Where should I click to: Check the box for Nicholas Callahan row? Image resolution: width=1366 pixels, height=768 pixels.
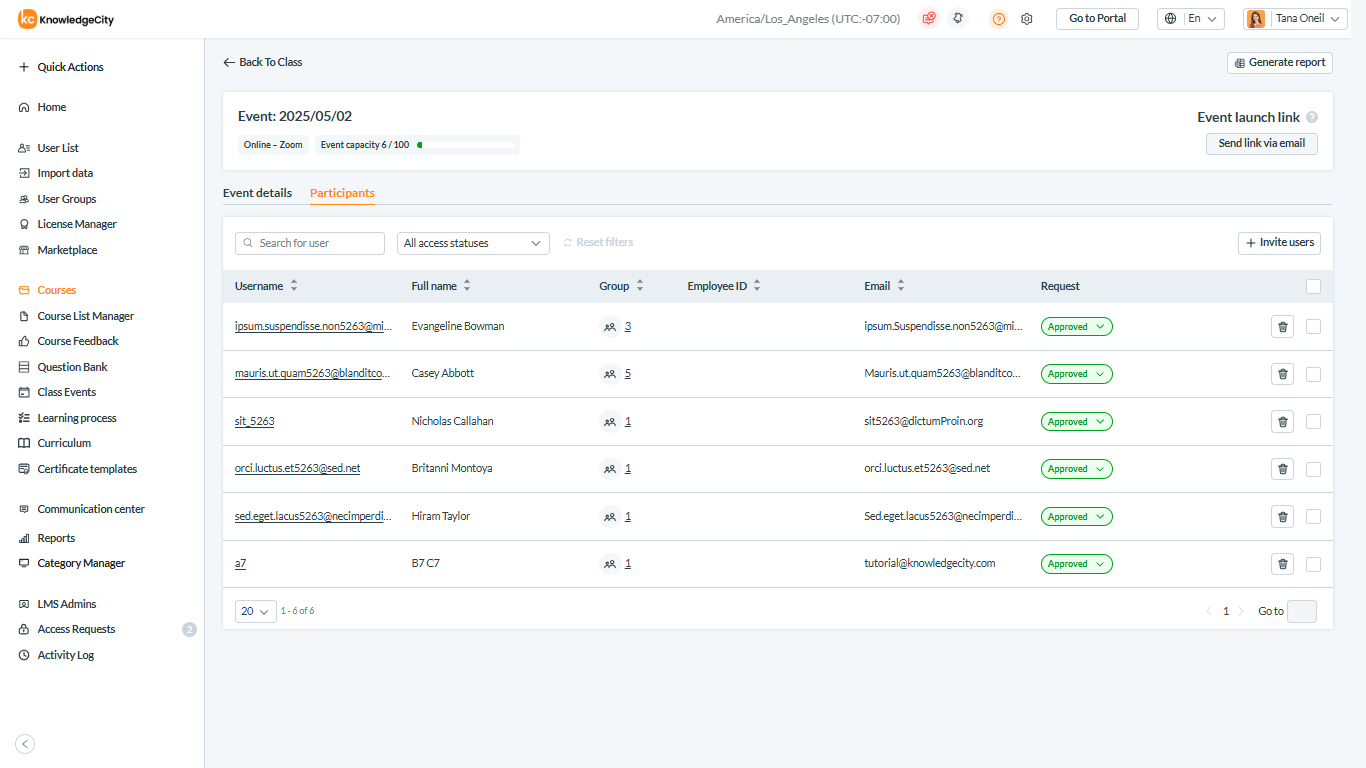point(1313,422)
